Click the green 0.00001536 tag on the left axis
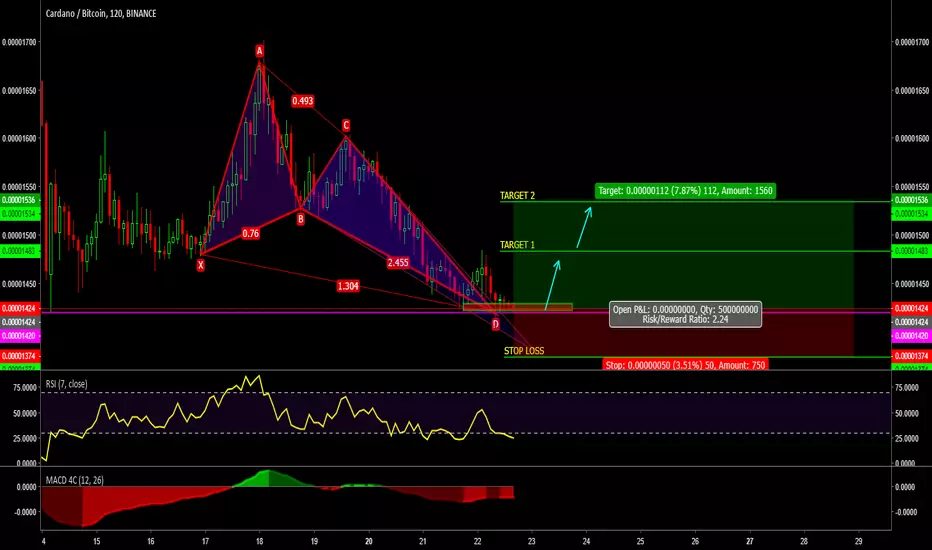 point(20,200)
